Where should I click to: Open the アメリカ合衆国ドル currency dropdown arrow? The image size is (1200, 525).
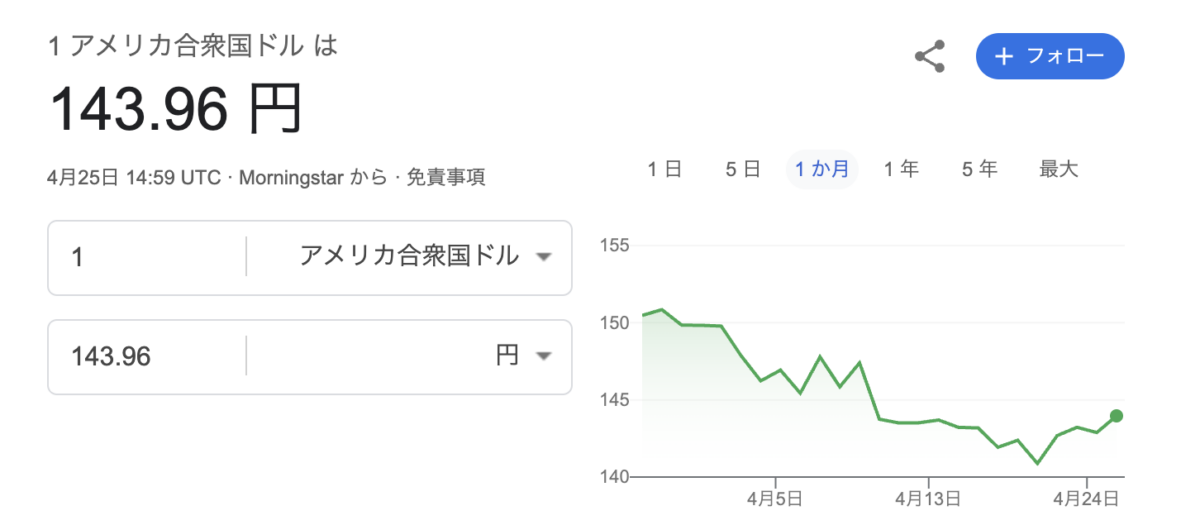[x=543, y=257]
